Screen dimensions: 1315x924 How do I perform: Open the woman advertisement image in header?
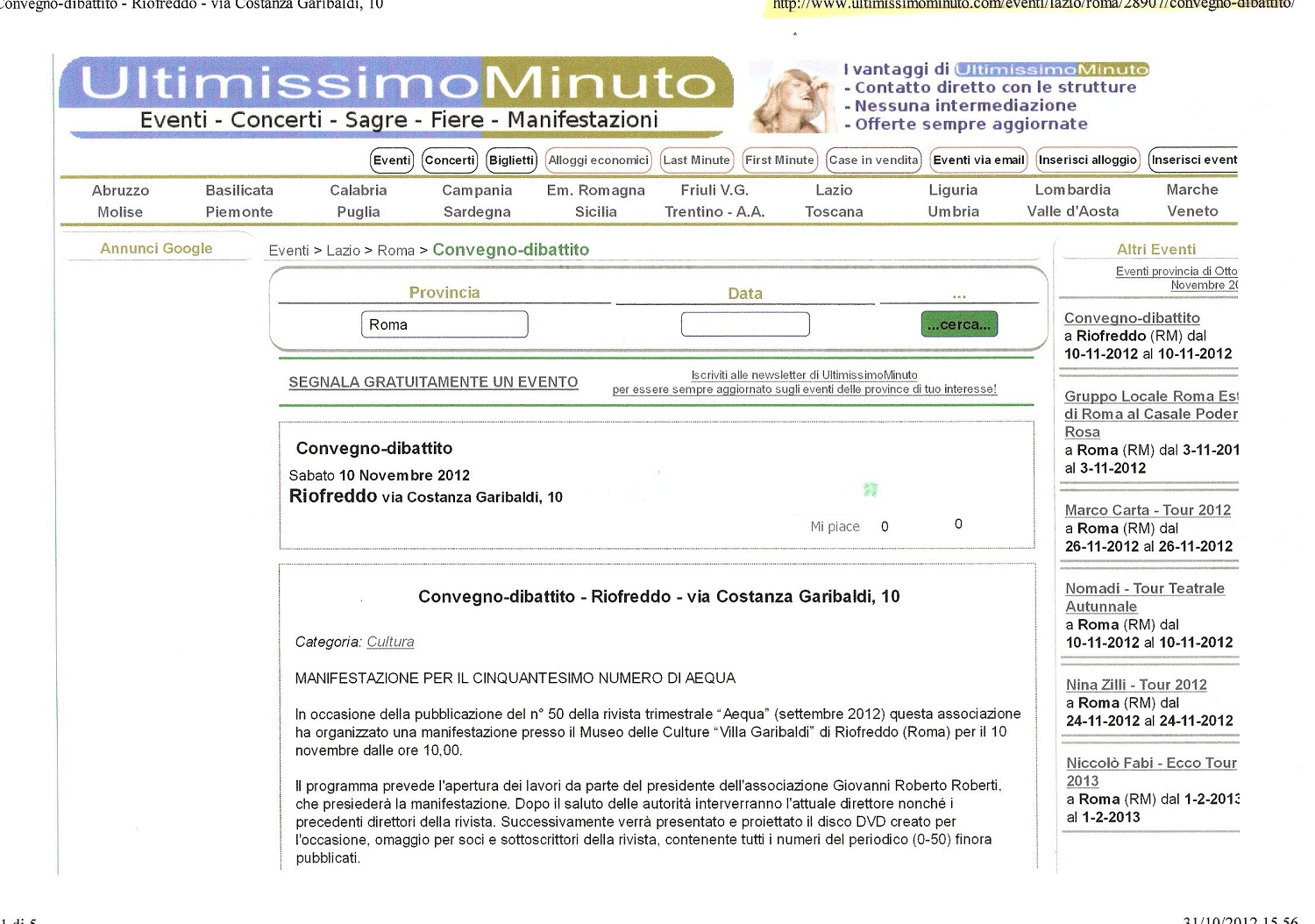coord(793,98)
